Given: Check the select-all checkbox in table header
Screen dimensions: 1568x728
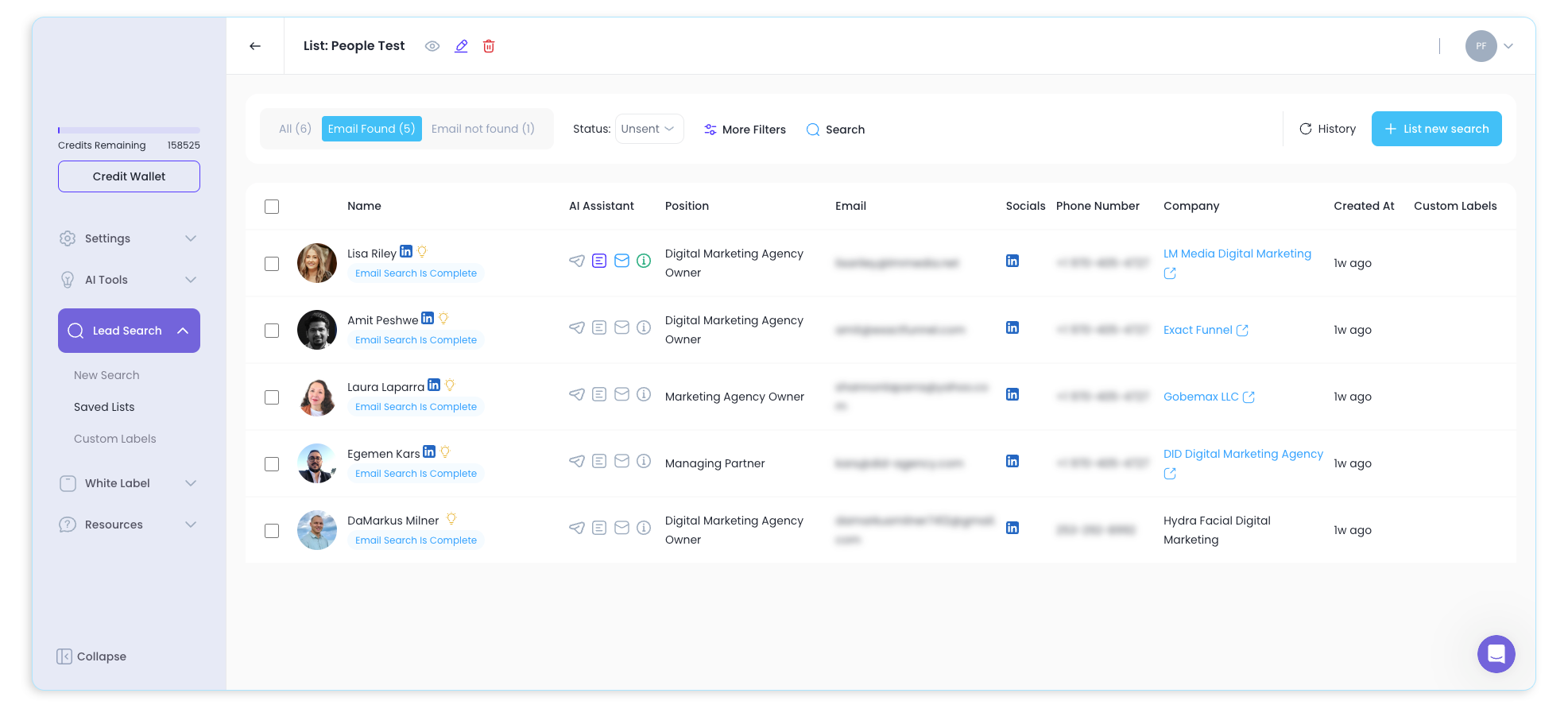Looking at the screenshot, I should [x=272, y=207].
